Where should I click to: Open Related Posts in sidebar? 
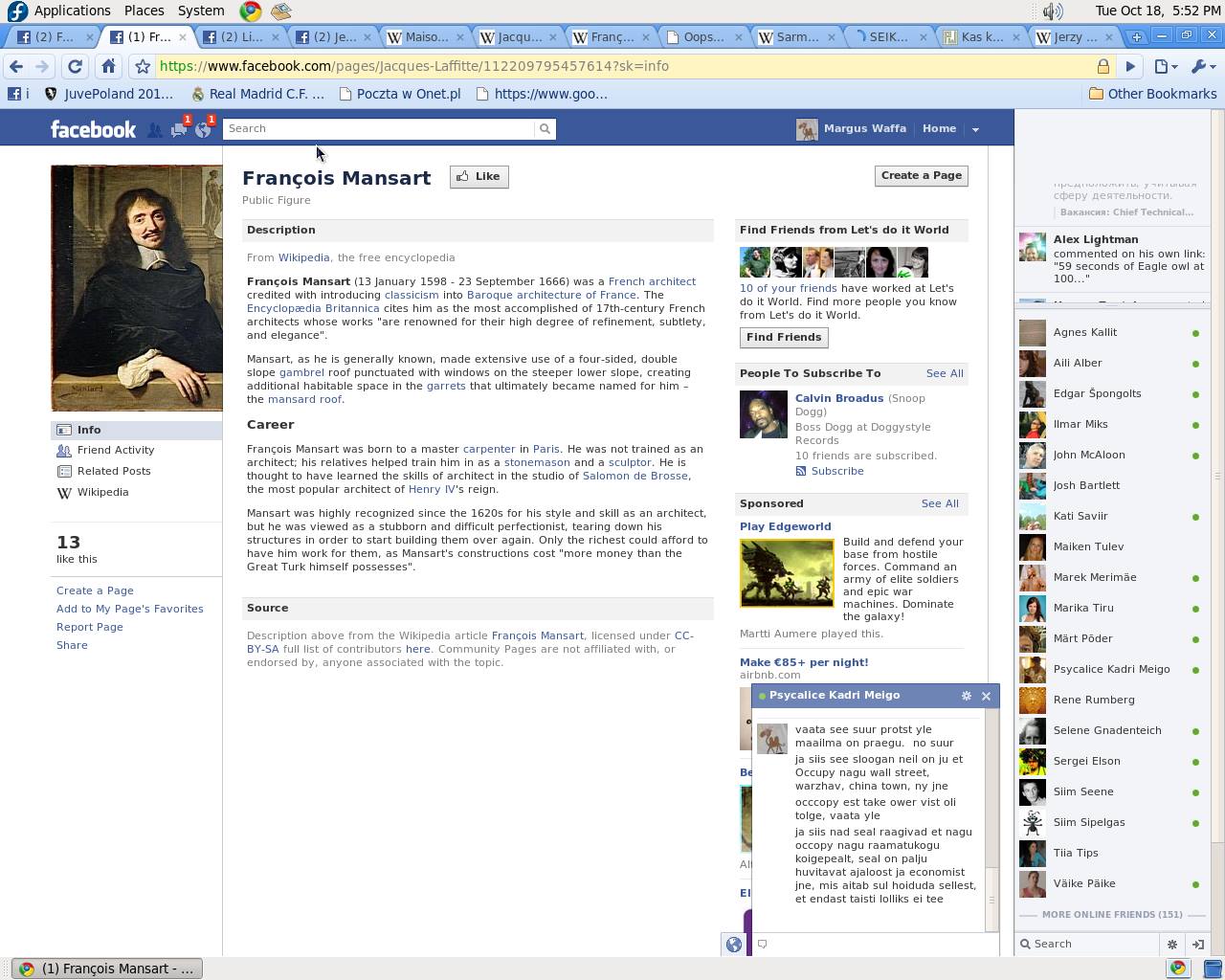tap(113, 471)
